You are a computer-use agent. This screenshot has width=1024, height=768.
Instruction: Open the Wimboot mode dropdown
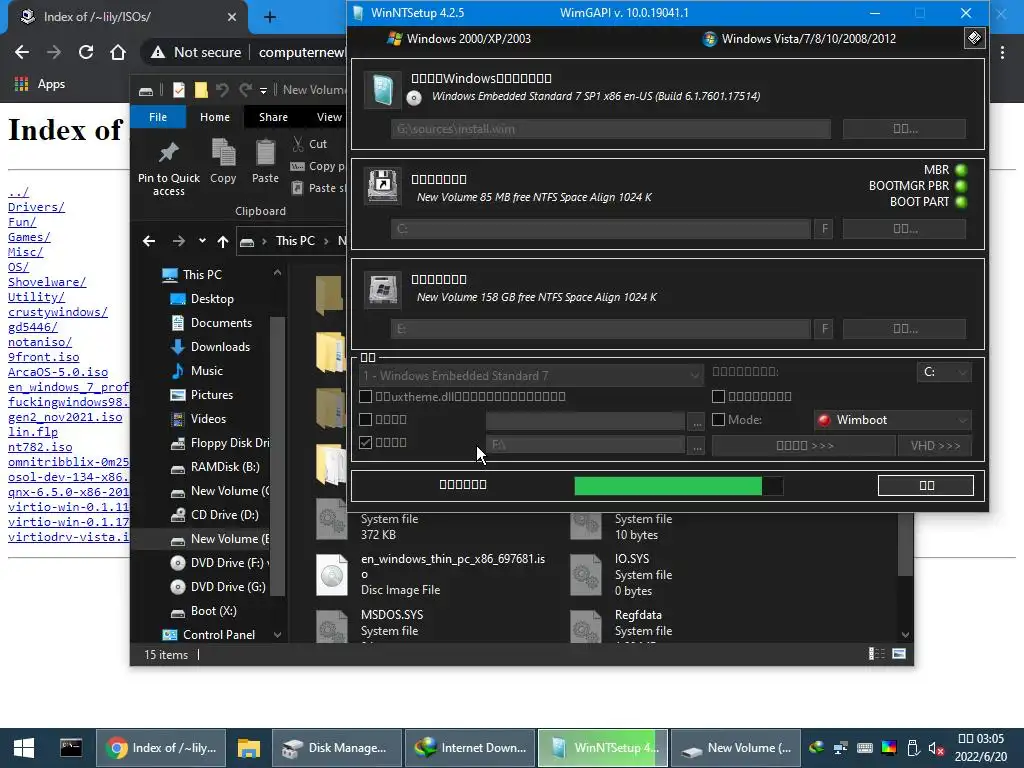coord(893,420)
